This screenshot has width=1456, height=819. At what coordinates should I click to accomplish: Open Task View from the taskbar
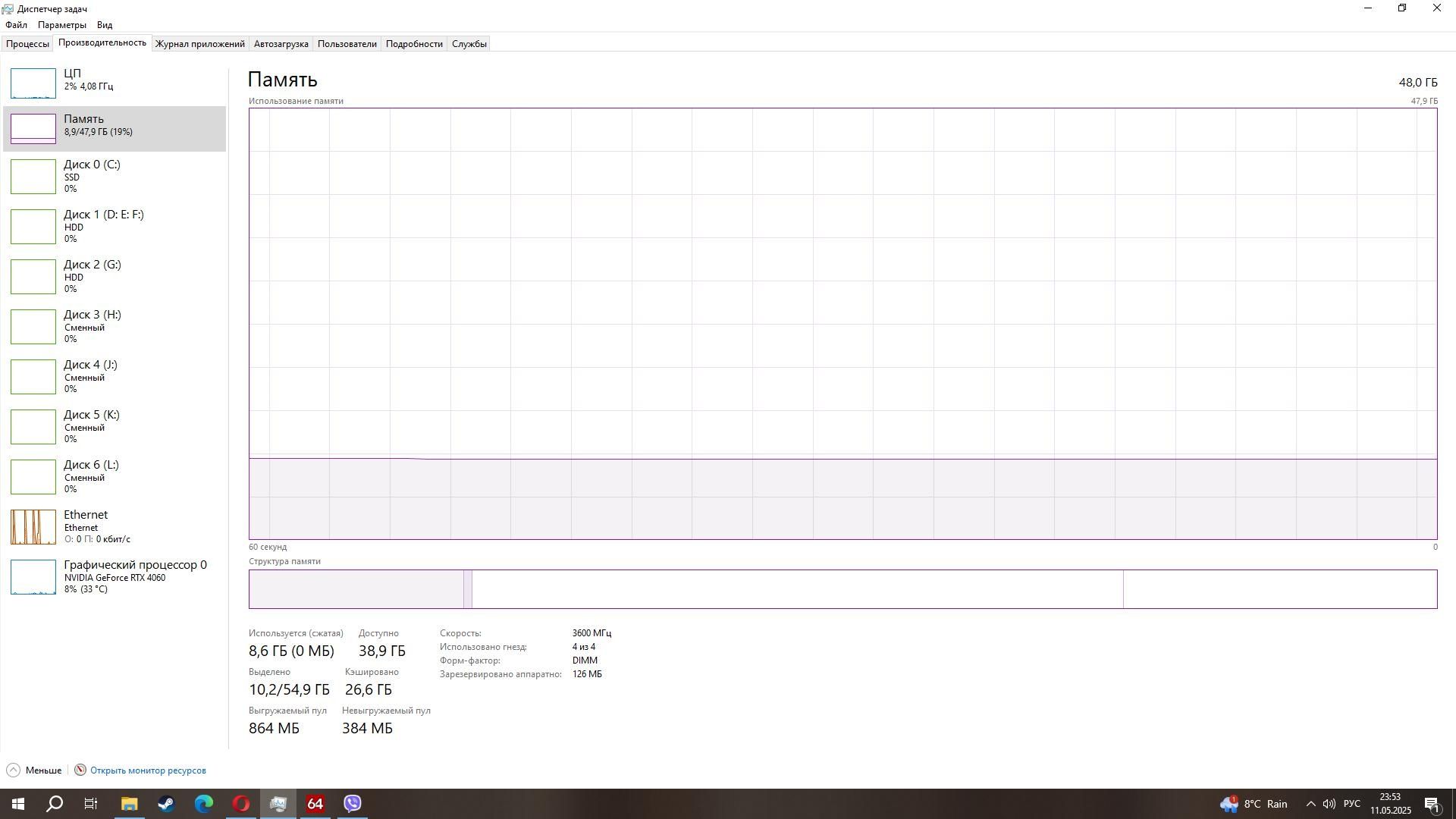(x=91, y=804)
